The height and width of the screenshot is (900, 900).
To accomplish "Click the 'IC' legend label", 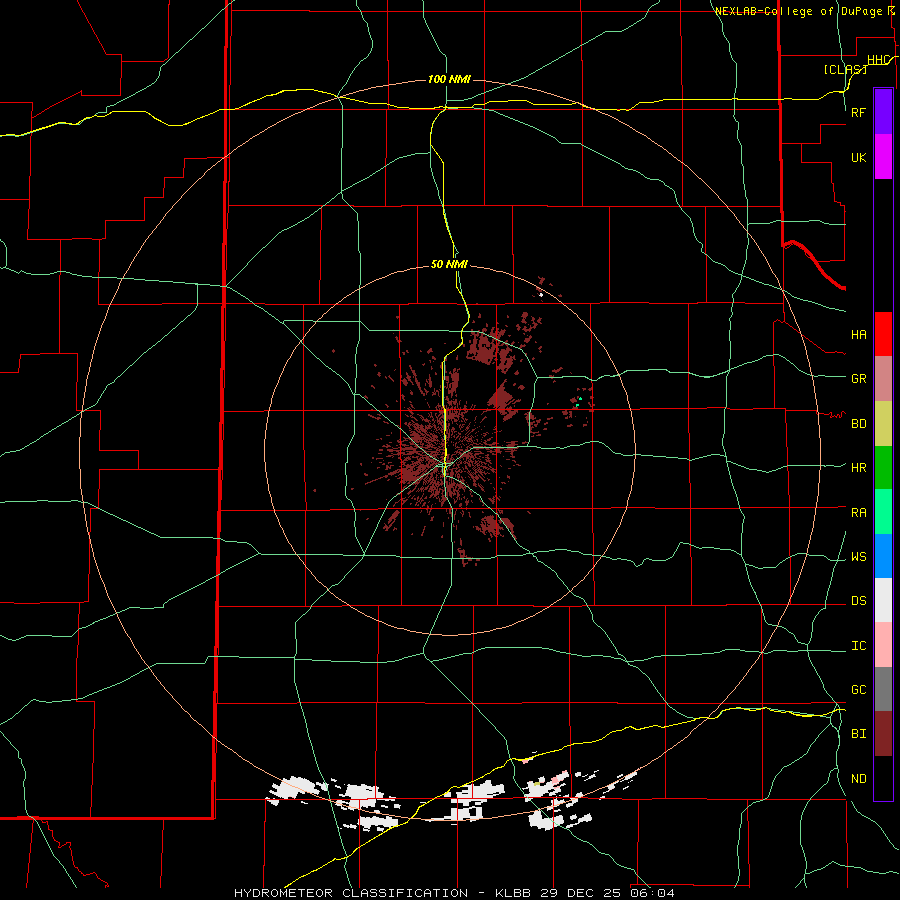I will [x=859, y=646].
